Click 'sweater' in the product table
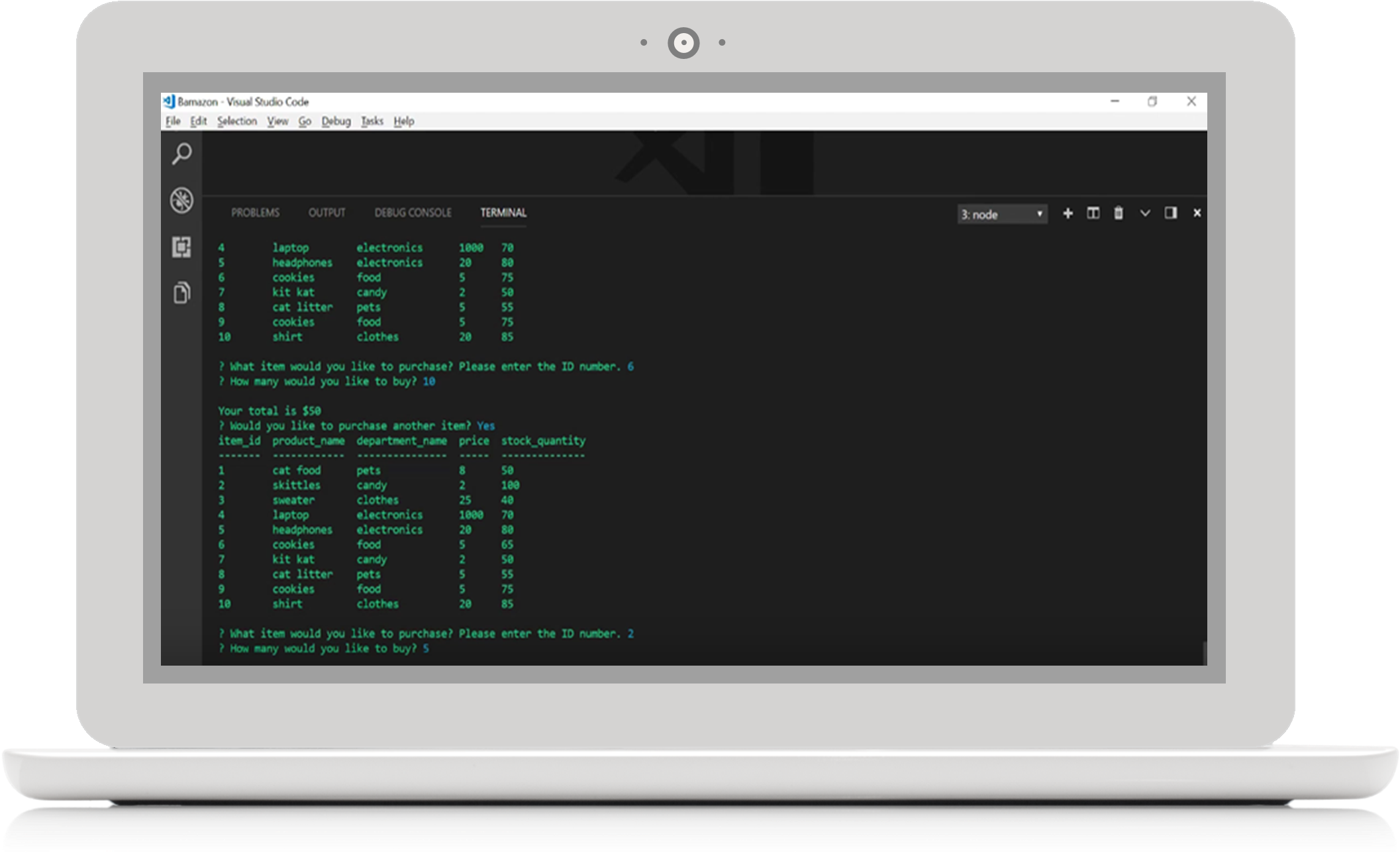 (293, 500)
